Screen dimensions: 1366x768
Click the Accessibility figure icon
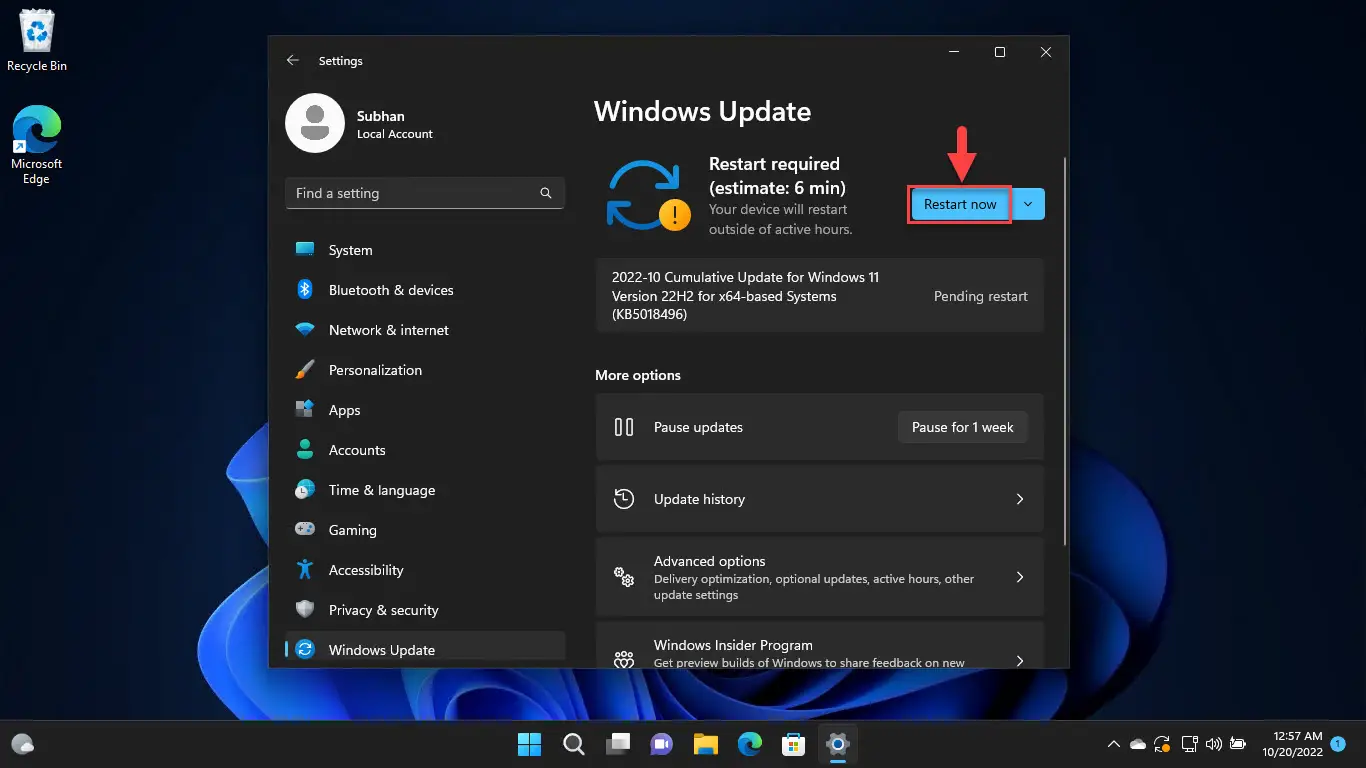305,570
